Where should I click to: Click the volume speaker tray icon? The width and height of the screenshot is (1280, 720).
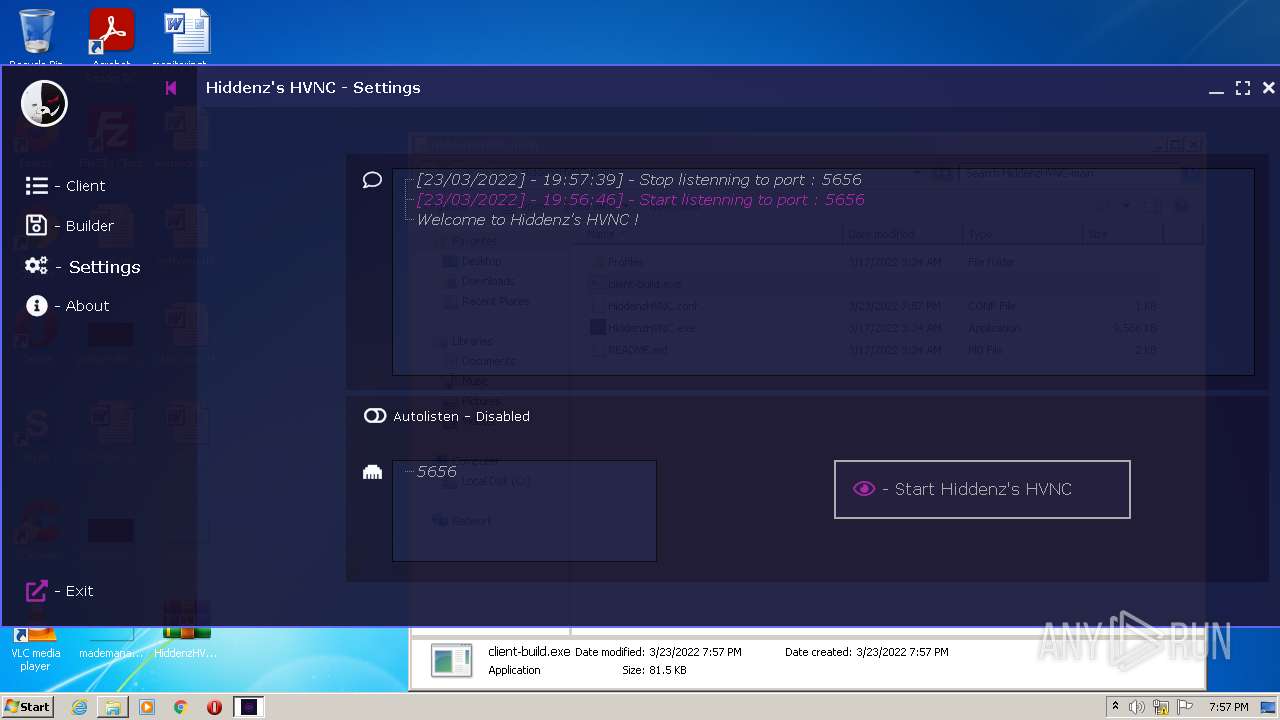point(1137,707)
